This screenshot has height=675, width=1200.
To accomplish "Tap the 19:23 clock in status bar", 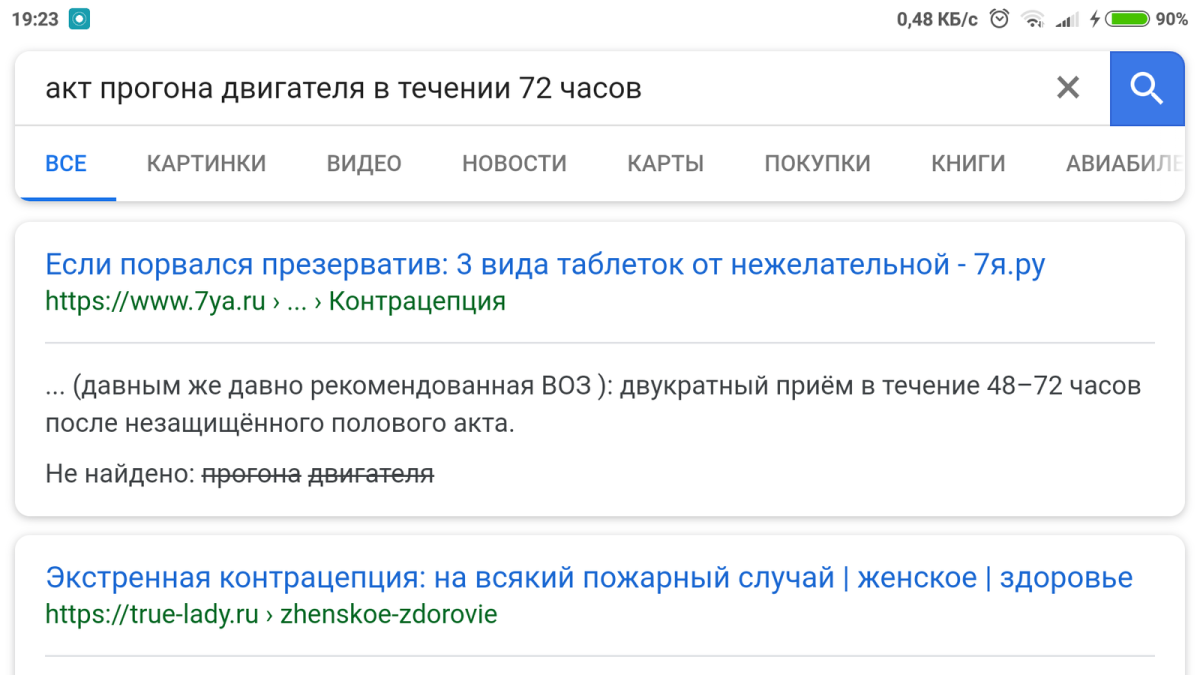I will 35,18.
